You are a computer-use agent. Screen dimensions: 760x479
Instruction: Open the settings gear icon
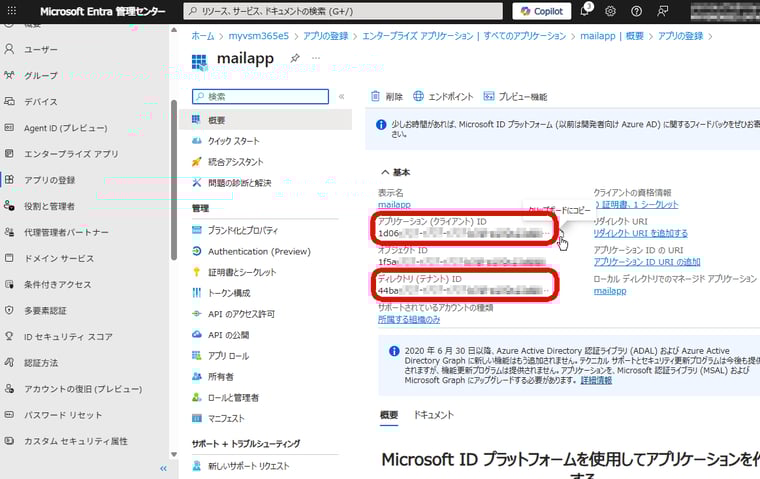[610, 11]
